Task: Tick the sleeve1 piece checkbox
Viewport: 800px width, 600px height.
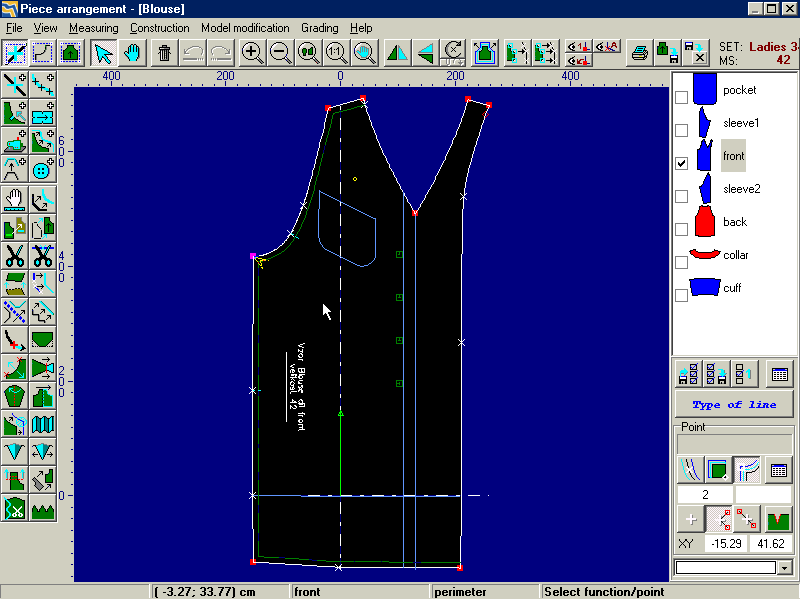Action: coord(681,131)
